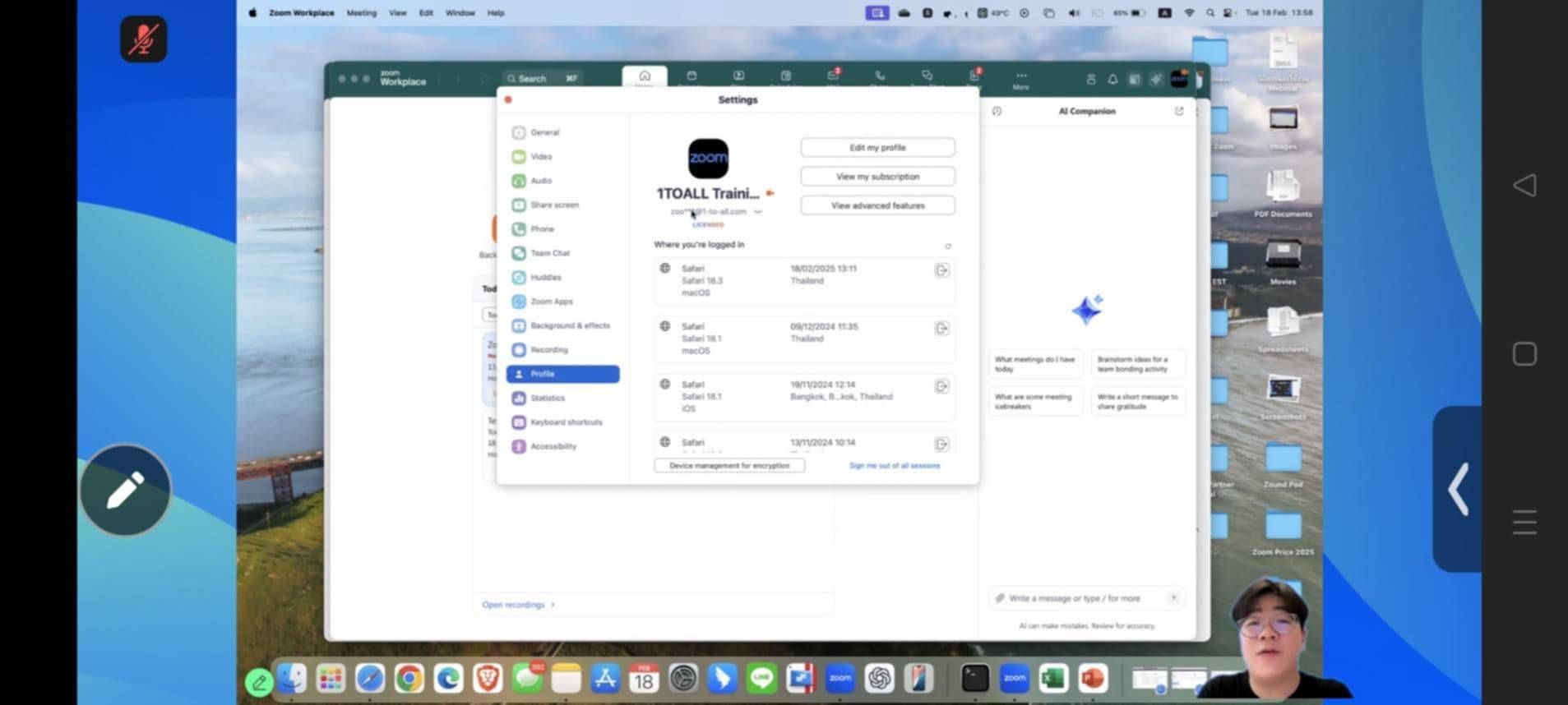Open Finder from the Dock

(292, 679)
